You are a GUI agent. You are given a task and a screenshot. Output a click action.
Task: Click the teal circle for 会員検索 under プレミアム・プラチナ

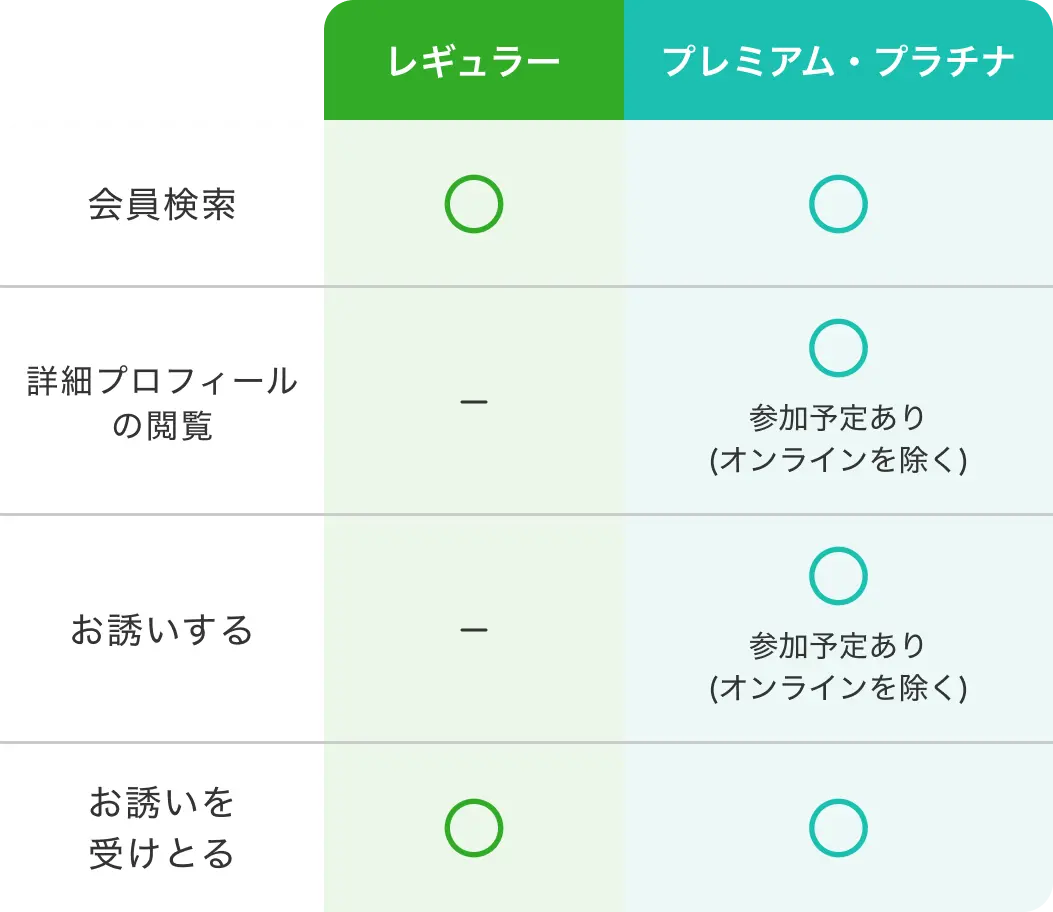coord(838,205)
